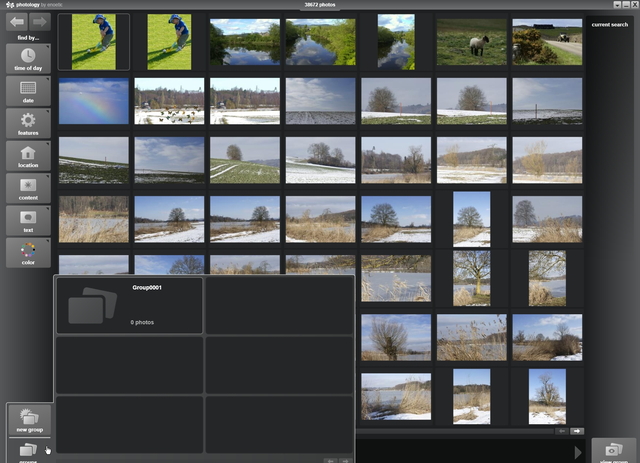Open the rainbow sky photo
The height and width of the screenshot is (463, 640).
[x=94, y=101]
